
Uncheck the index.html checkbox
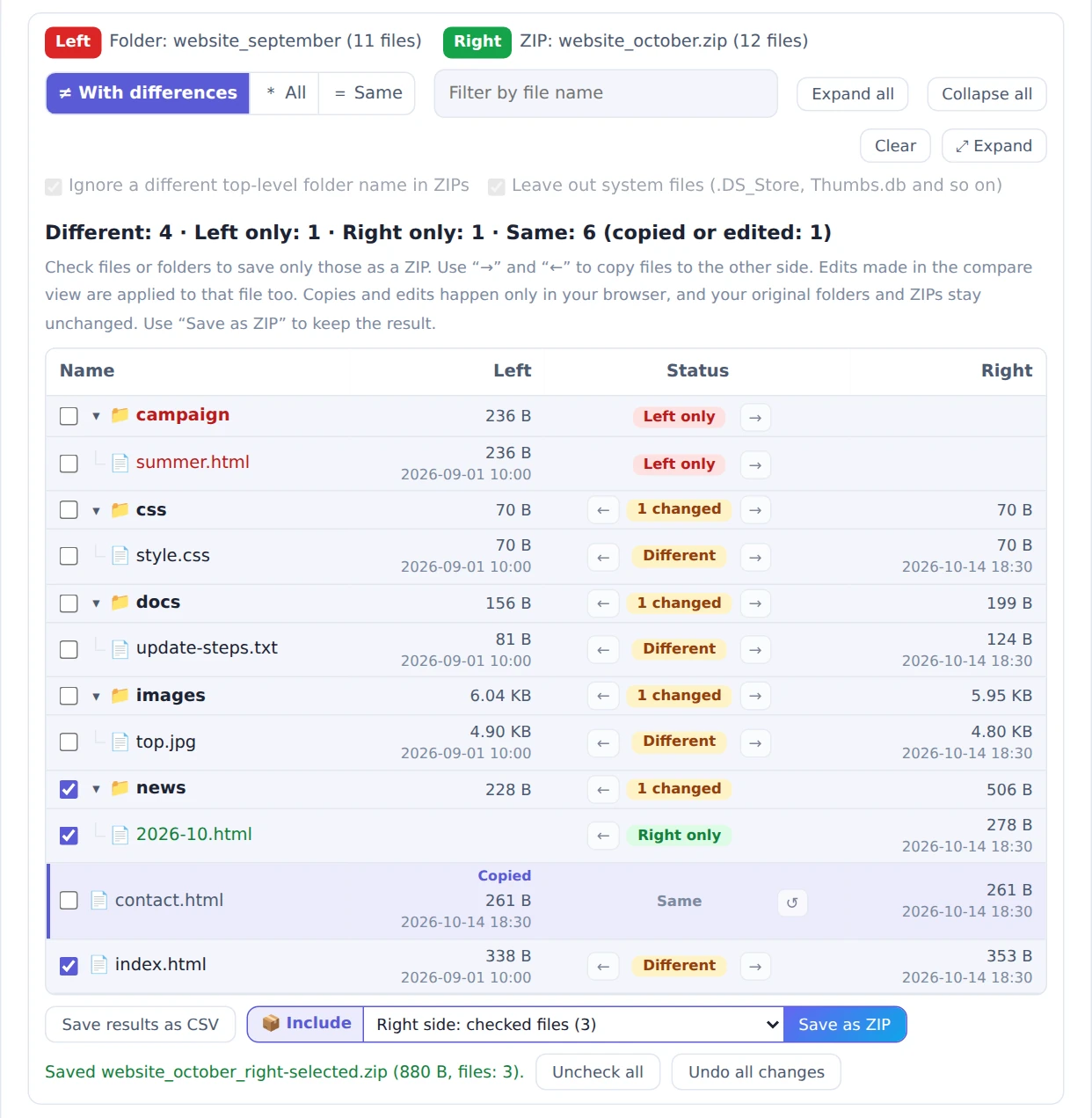tap(69, 966)
